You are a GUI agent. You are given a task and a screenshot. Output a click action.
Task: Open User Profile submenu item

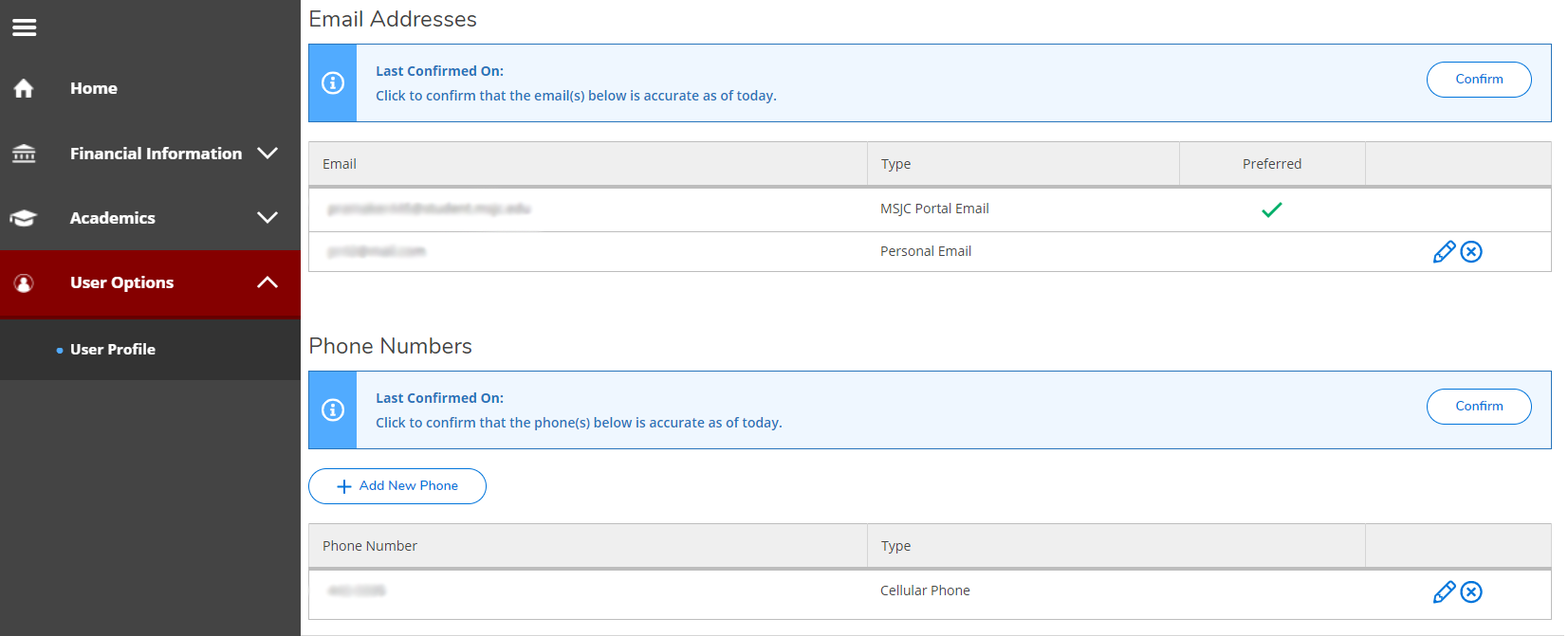click(113, 349)
